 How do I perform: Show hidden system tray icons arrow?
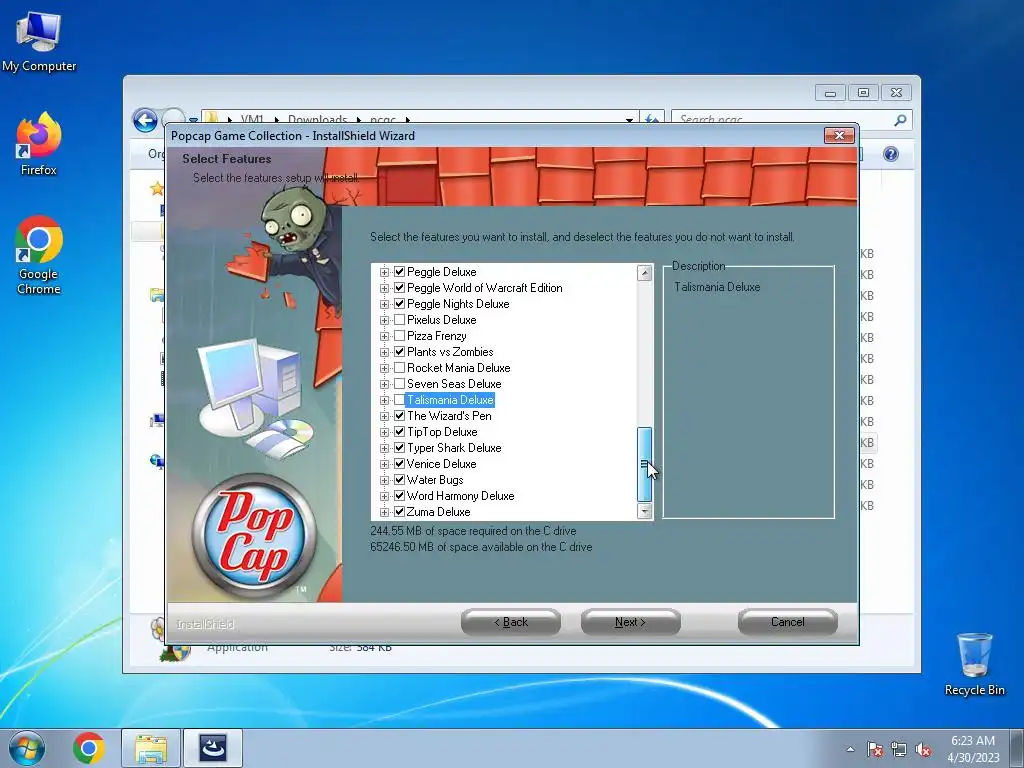850,749
